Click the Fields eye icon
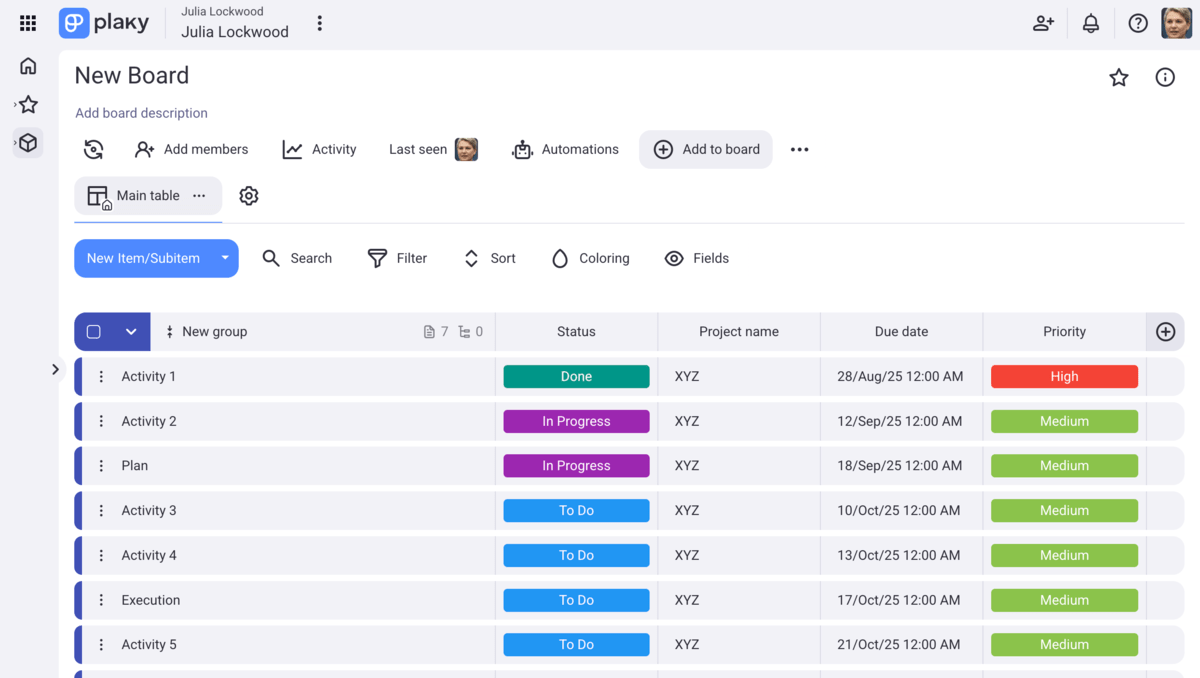 pos(674,258)
